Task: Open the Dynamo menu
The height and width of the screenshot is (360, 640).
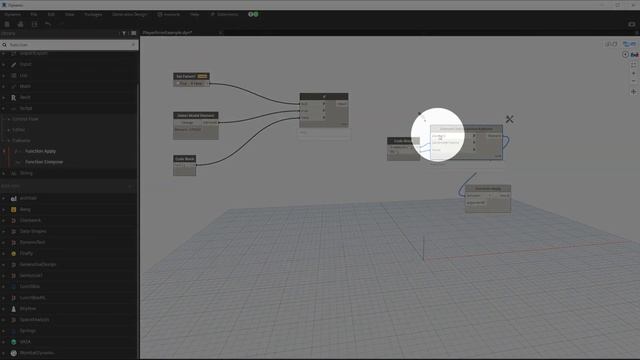Action: click(x=13, y=14)
